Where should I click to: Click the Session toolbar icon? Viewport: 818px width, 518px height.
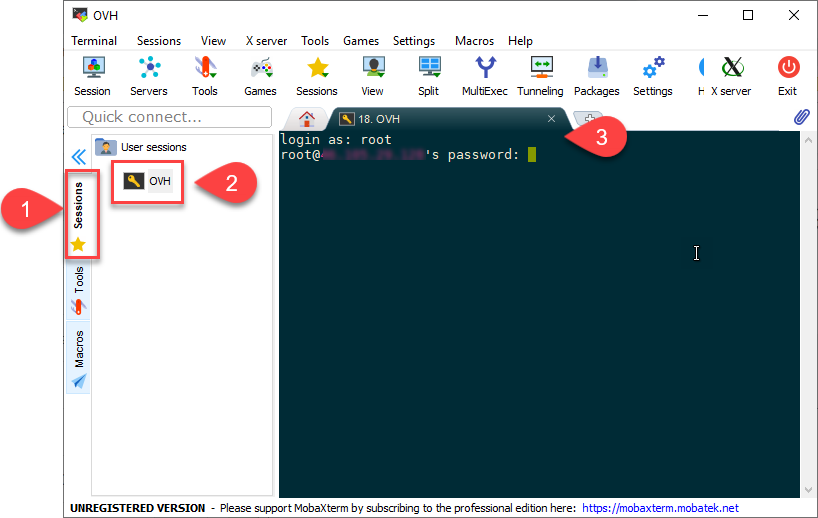click(x=93, y=76)
